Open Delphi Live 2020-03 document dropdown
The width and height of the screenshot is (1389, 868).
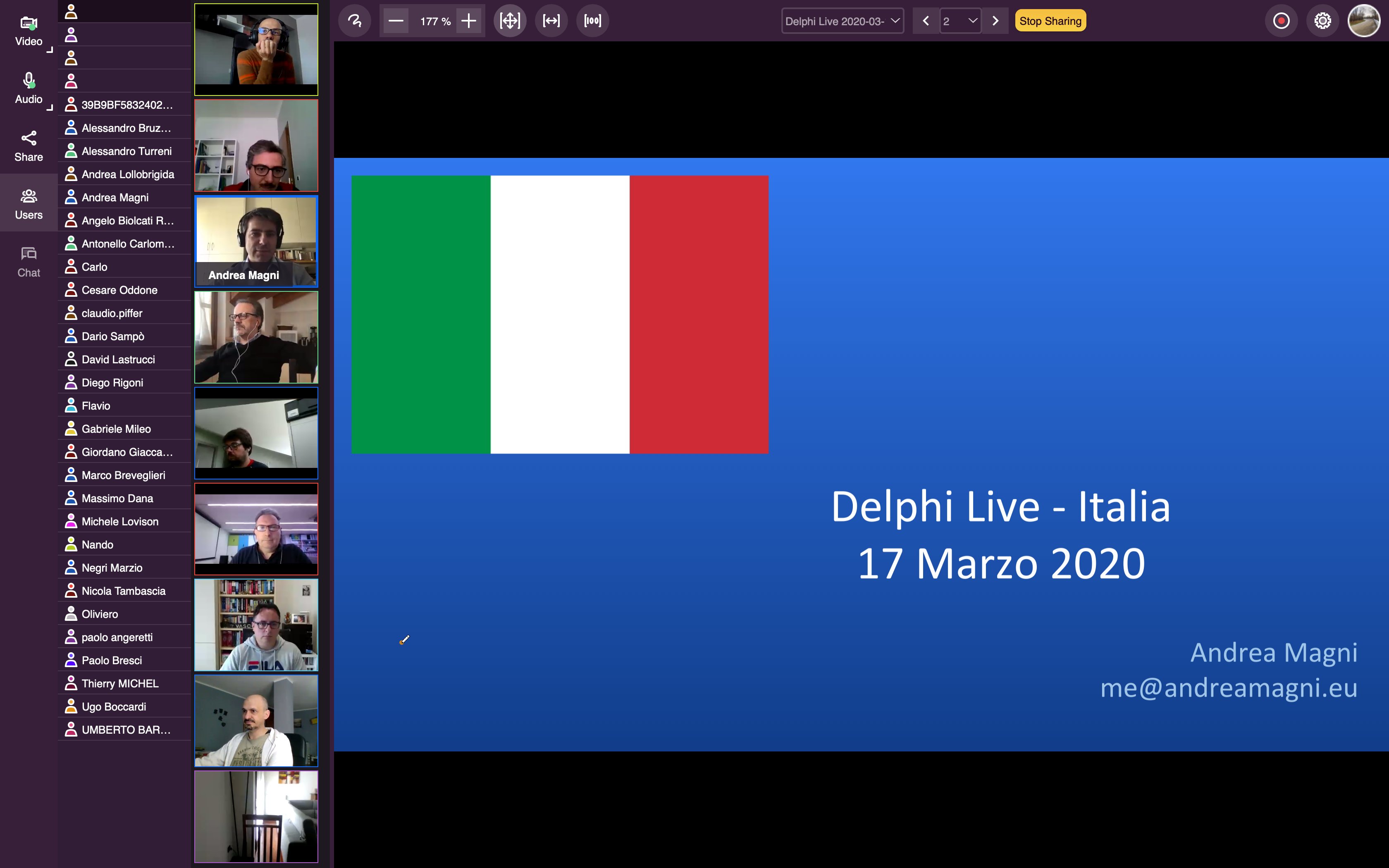pyautogui.click(x=842, y=21)
